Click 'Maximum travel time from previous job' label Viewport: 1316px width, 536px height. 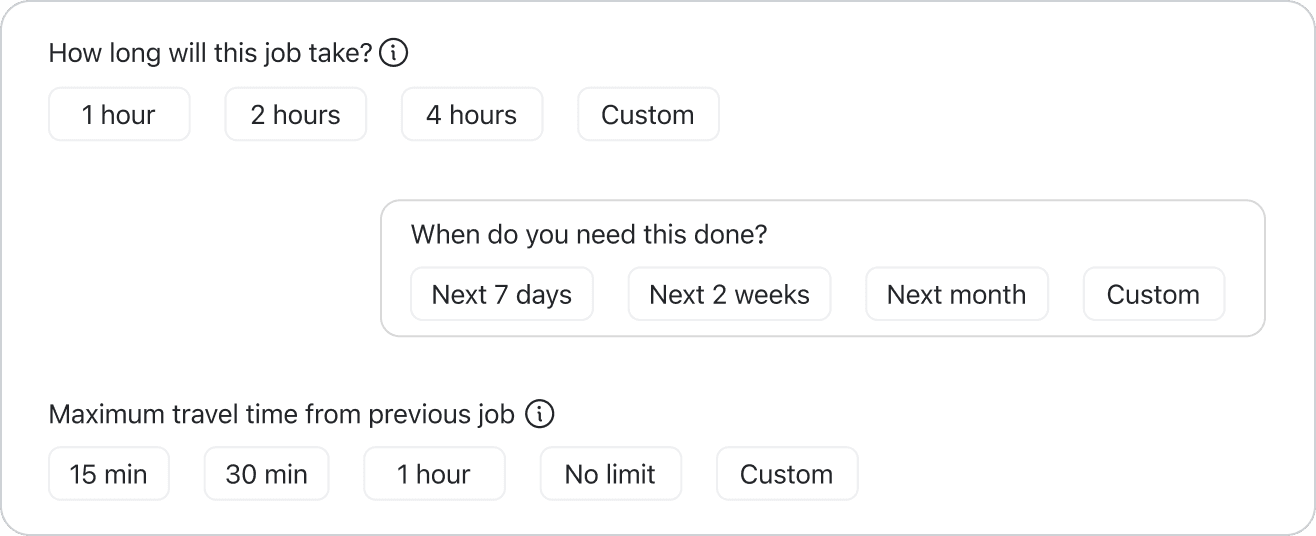pyautogui.click(x=281, y=414)
